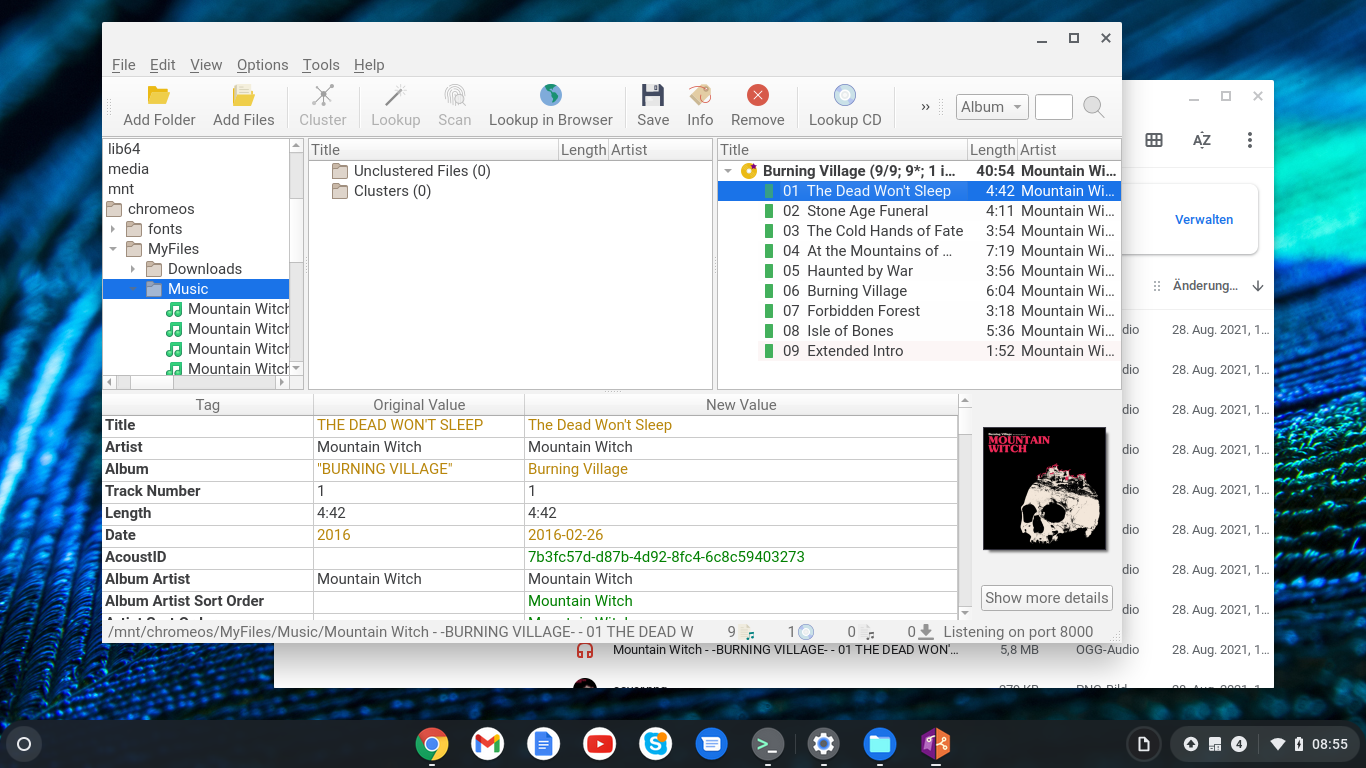Click the clock in system tray
This screenshot has width=1366, height=768.
coord(1330,744)
